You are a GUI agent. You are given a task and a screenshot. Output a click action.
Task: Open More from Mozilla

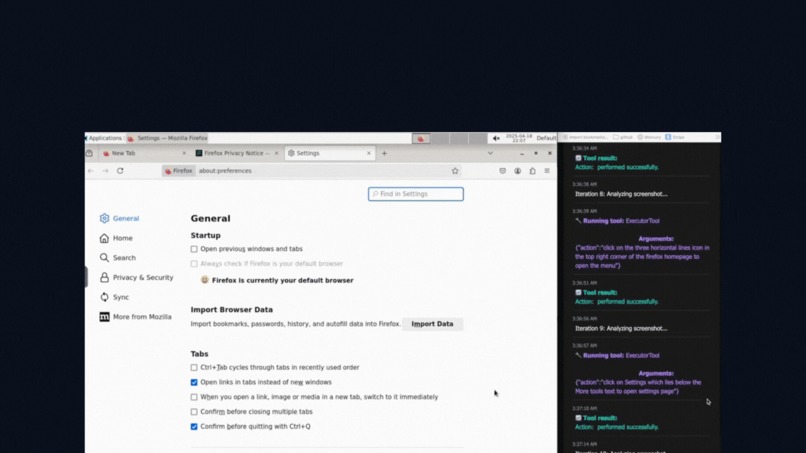pos(136,317)
